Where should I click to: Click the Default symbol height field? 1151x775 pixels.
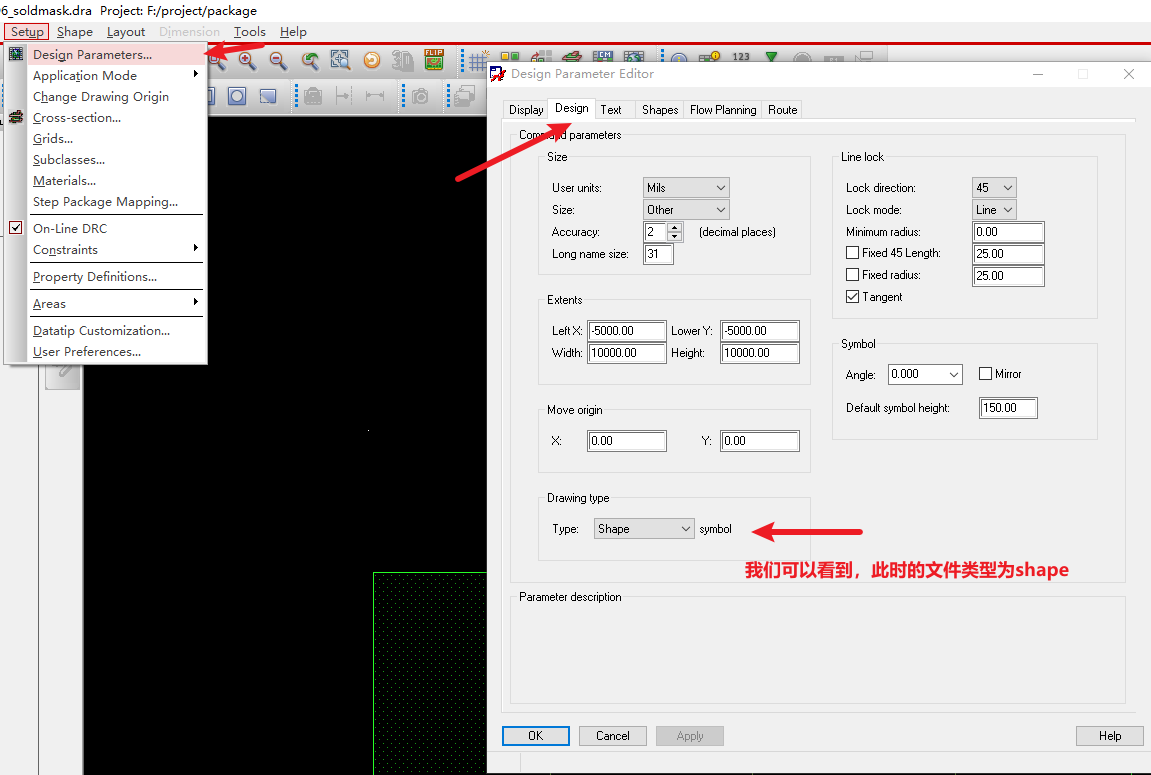point(1008,408)
